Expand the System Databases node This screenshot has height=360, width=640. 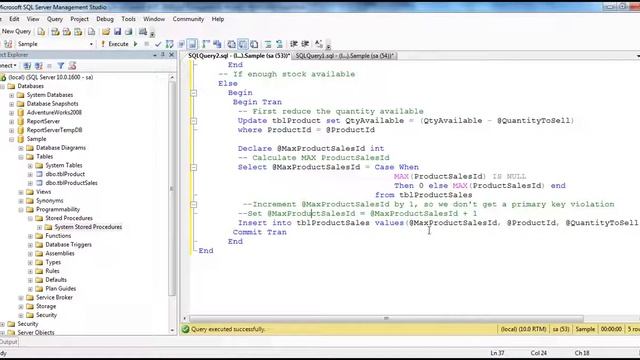tap(11, 95)
